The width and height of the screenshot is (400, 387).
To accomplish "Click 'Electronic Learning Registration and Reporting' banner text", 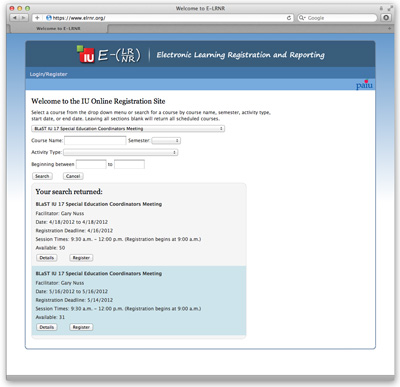I will (241, 55).
